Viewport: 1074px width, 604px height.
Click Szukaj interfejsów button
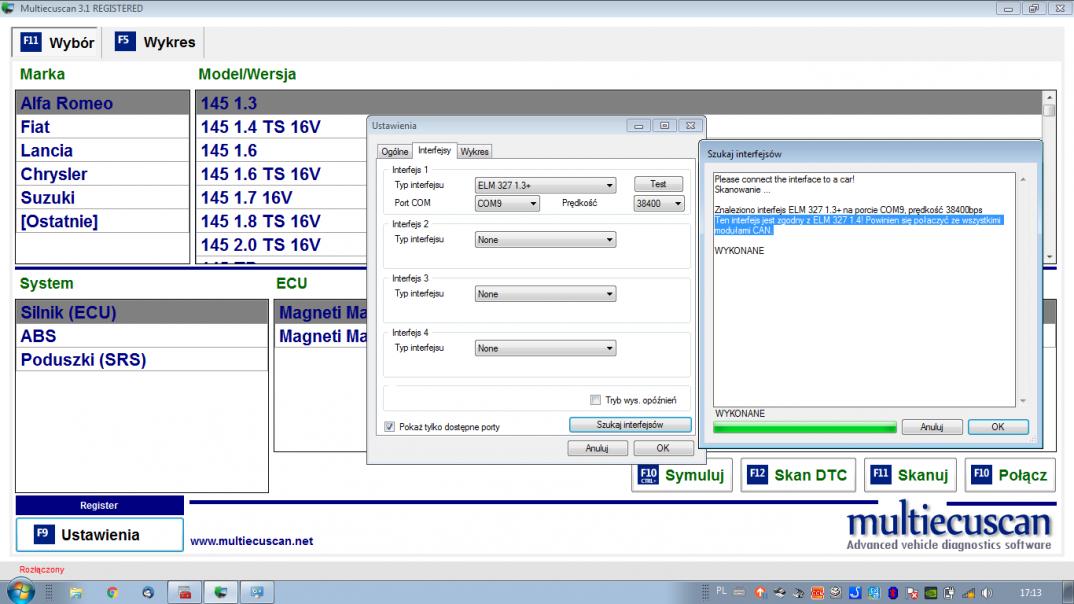[x=630, y=425]
